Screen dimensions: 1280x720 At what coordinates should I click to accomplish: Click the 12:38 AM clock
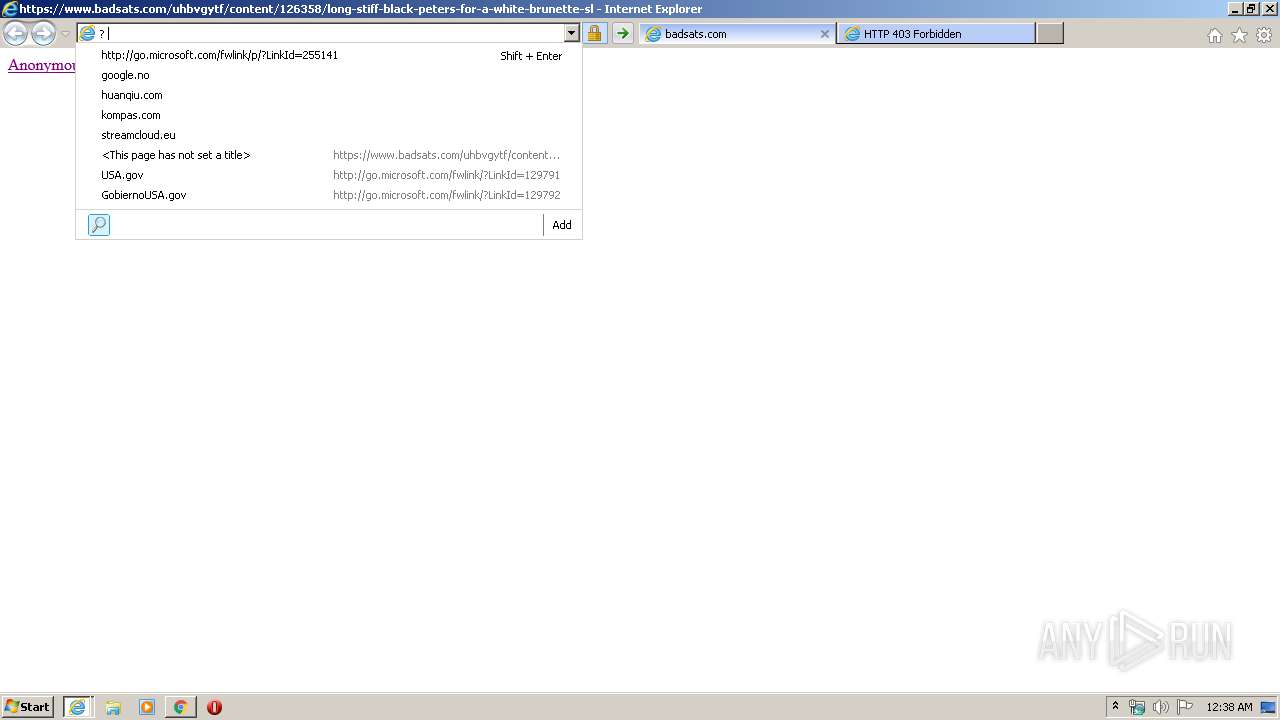pyautogui.click(x=1229, y=707)
